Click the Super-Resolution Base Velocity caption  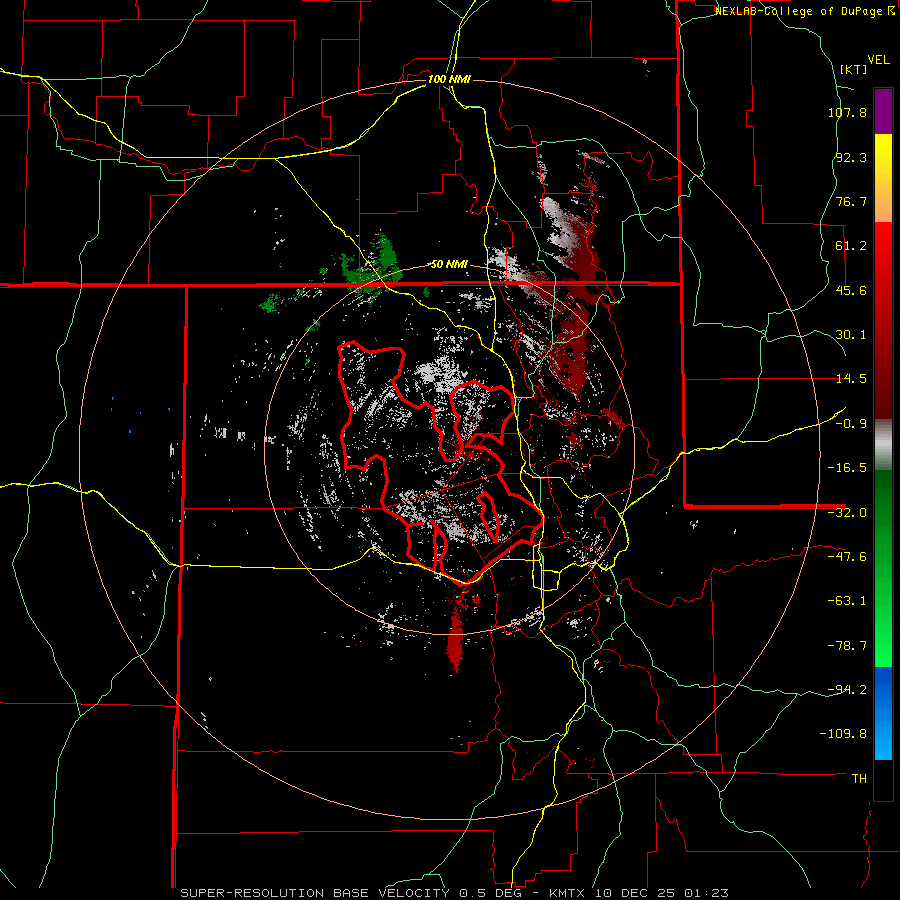point(454,893)
